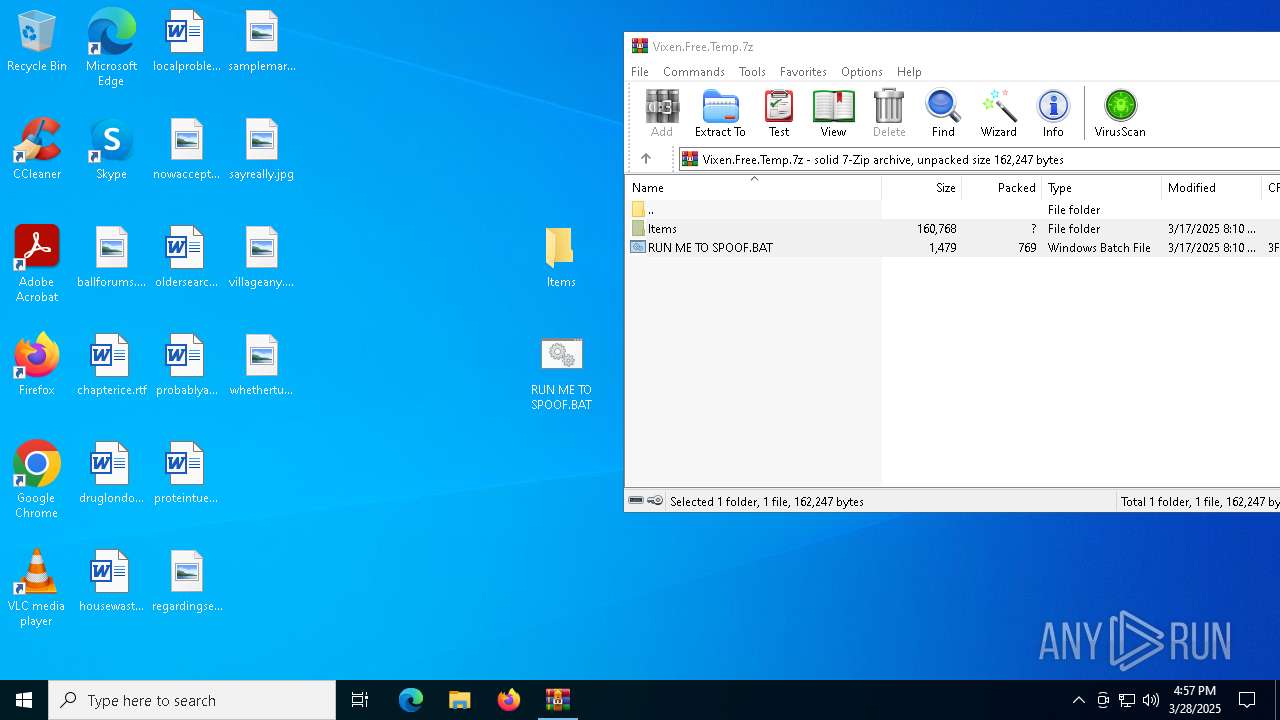This screenshot has height=720, width=1280.
Task: Select probablya... Word document on desktop
Action: 186,365
